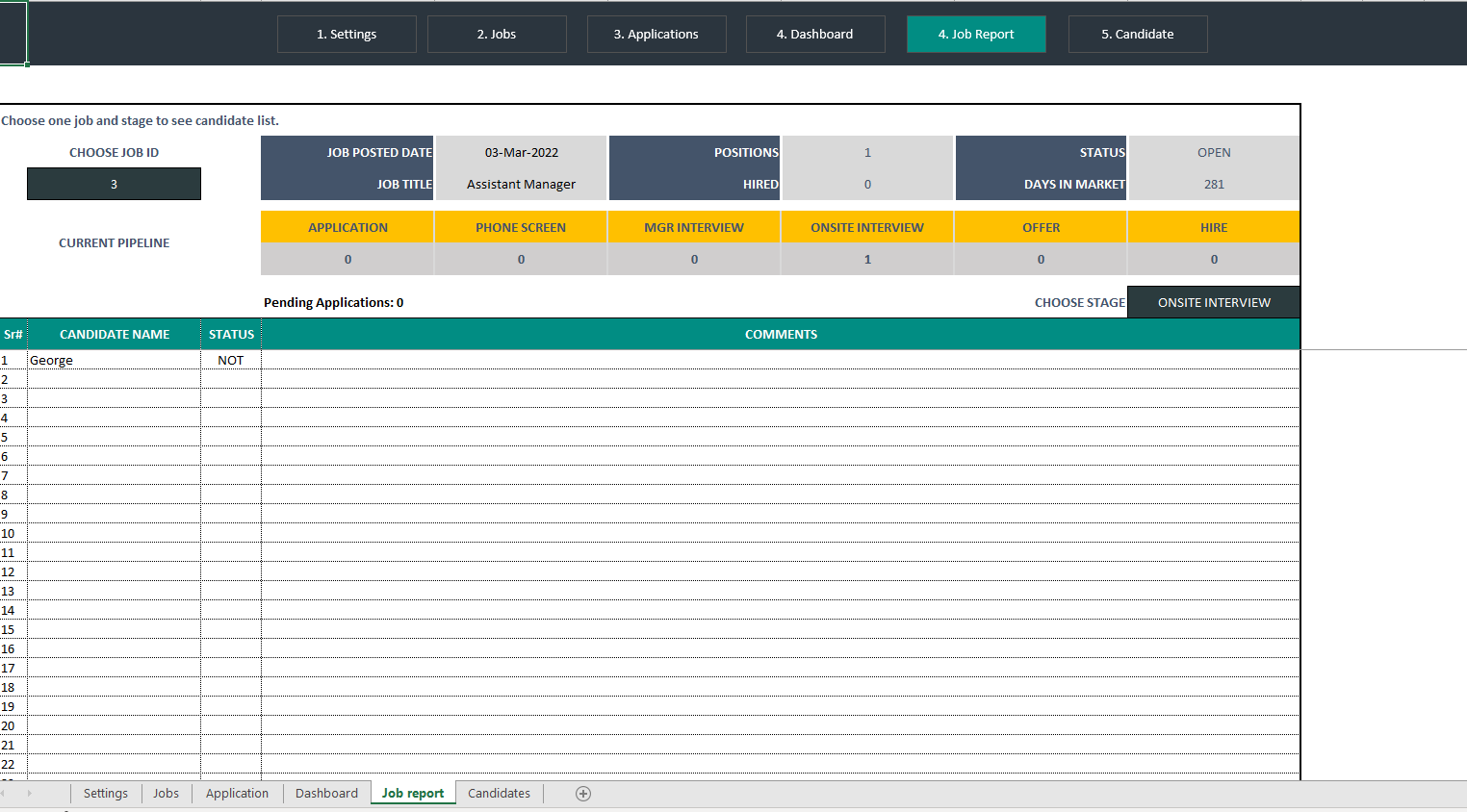Click the Assistant Manager job title cell

tap(521, 184)
